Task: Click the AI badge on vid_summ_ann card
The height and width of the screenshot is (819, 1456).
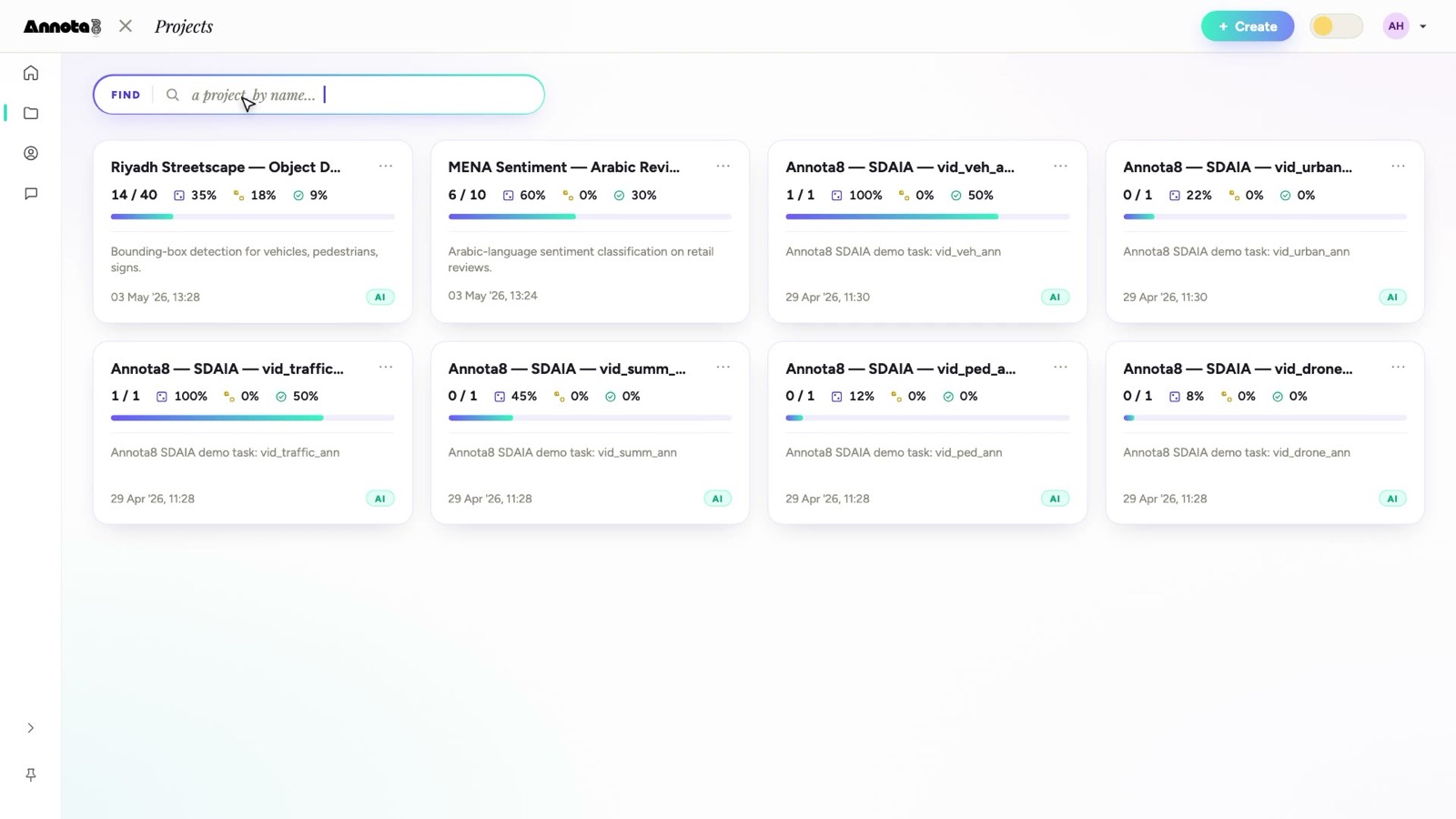Action: tap(718, 499)
